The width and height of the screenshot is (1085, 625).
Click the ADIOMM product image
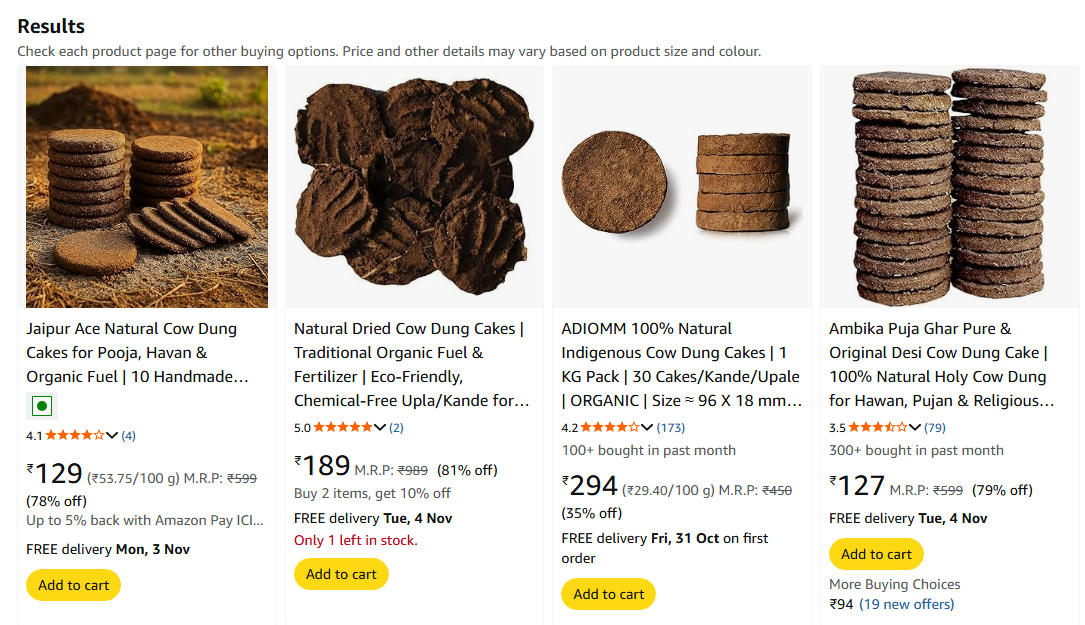point(681,186)
